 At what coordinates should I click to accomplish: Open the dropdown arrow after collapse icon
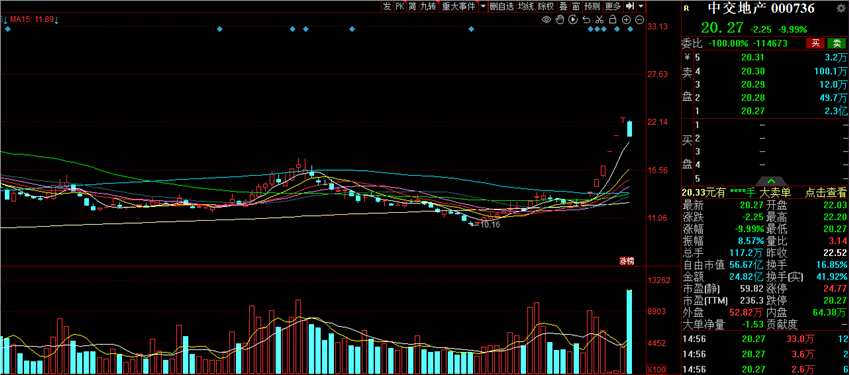click(641, 6)
